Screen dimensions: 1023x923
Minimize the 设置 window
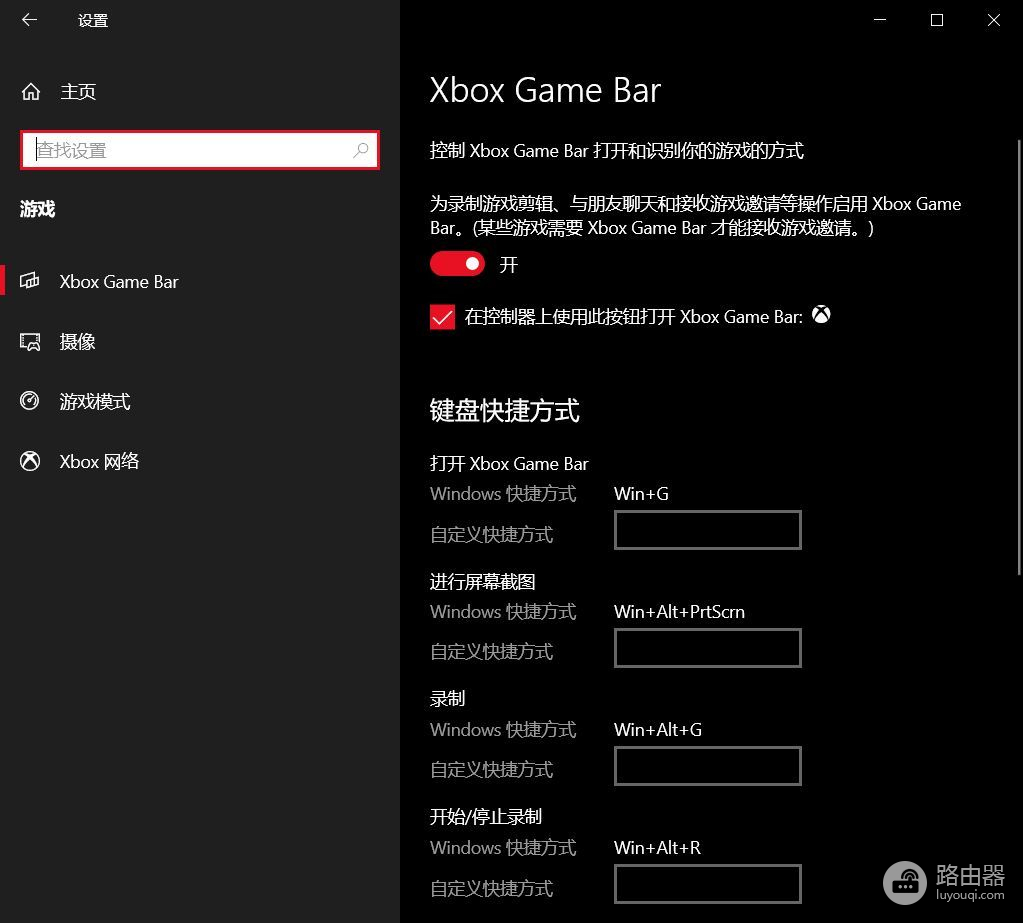(880, 20)
